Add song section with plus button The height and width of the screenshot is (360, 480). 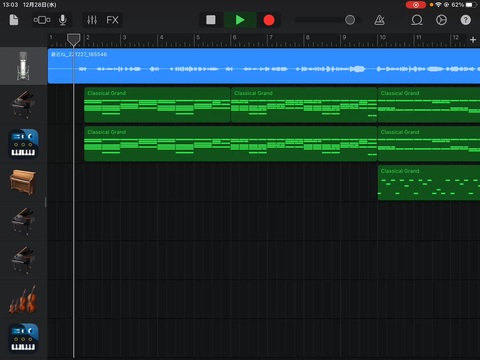pyautogui.click(x=473, y=40)
